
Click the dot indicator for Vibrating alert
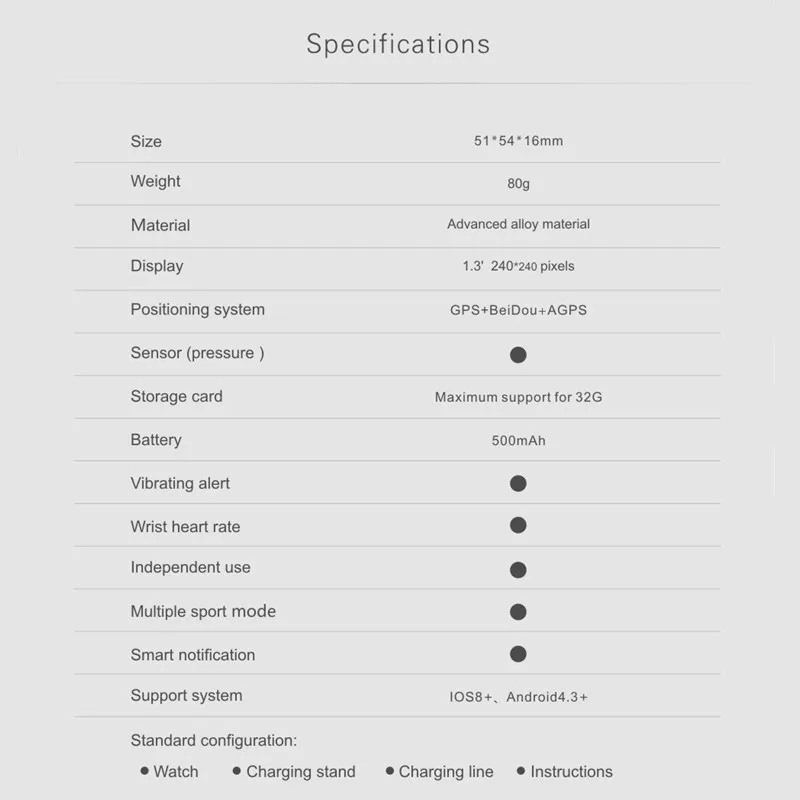point(518,483)
